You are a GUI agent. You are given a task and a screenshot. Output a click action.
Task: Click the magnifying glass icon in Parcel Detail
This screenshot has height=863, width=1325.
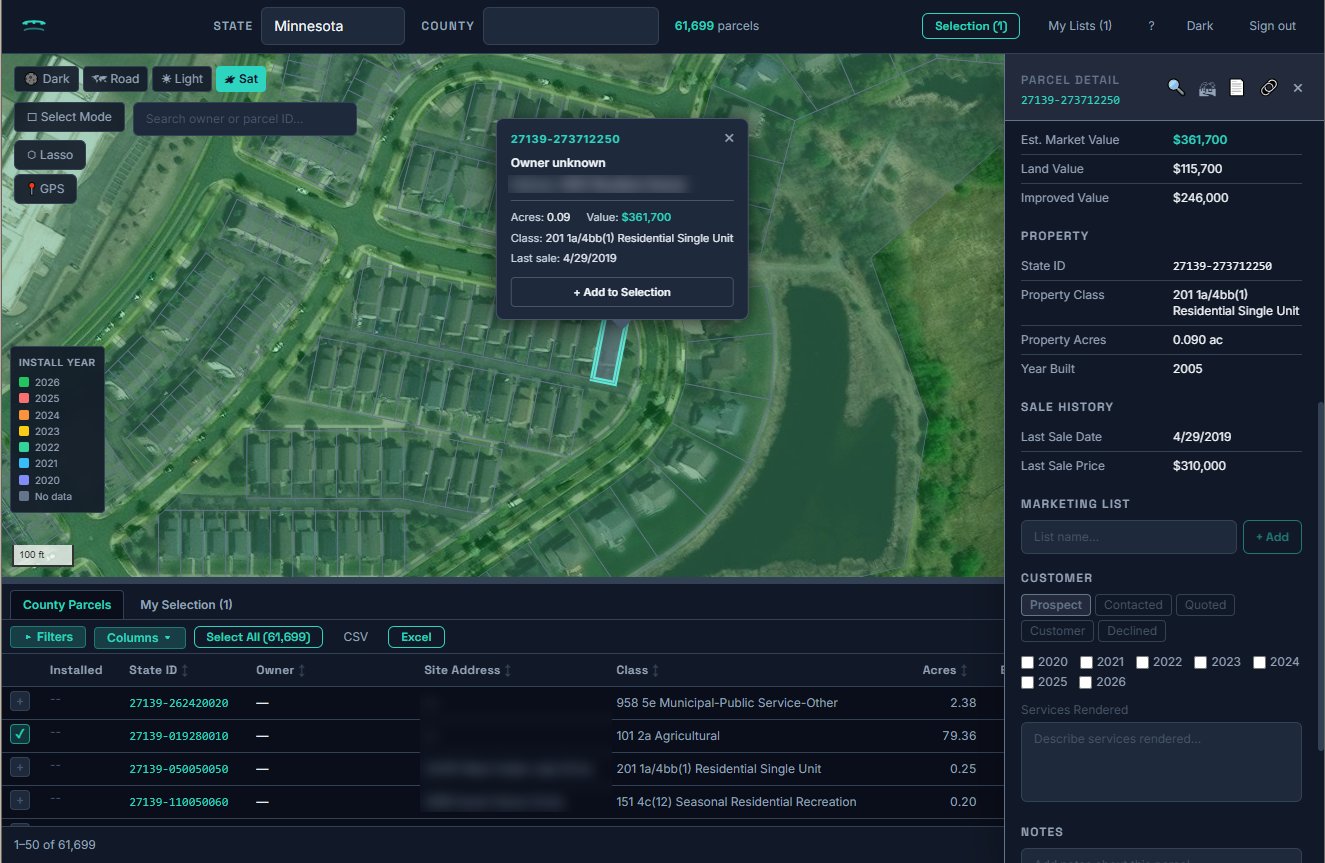tap(1176, 88)
